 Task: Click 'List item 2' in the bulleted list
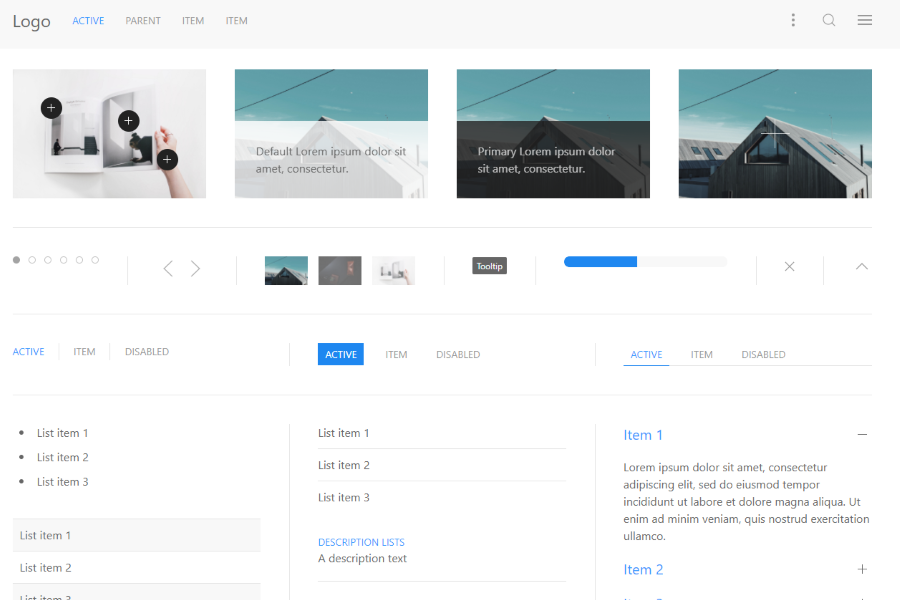click(63, 457)
